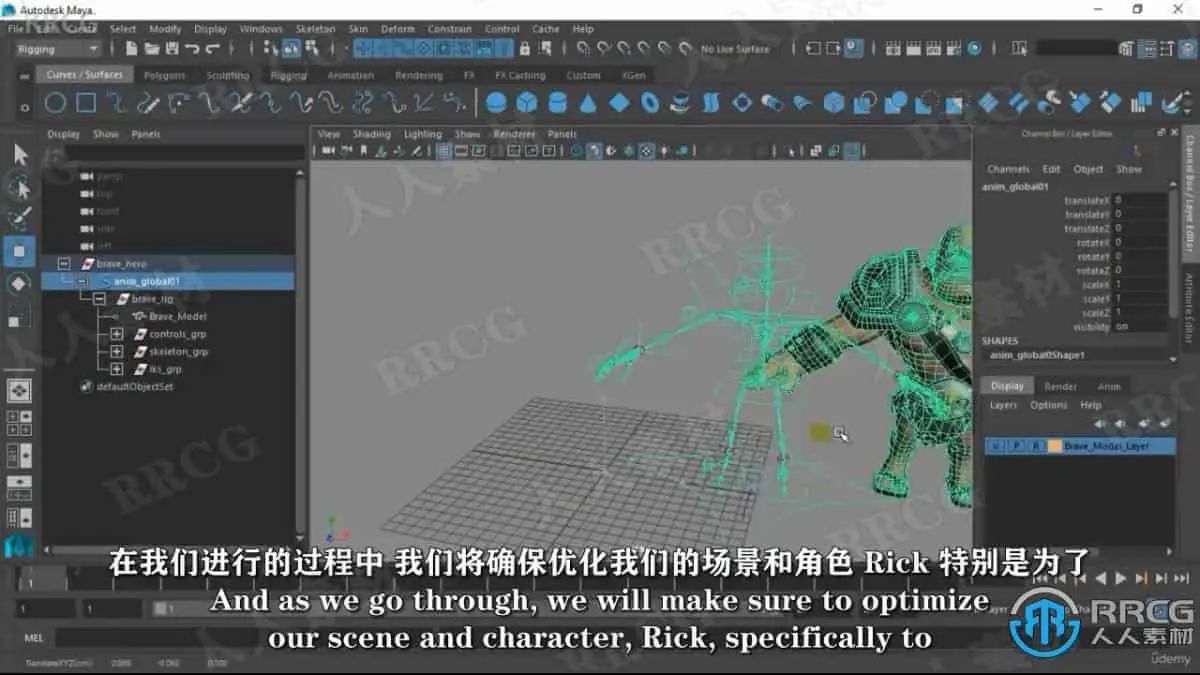Click the visibility value field
The image size is (1200, 675).
pos(1140,327)
